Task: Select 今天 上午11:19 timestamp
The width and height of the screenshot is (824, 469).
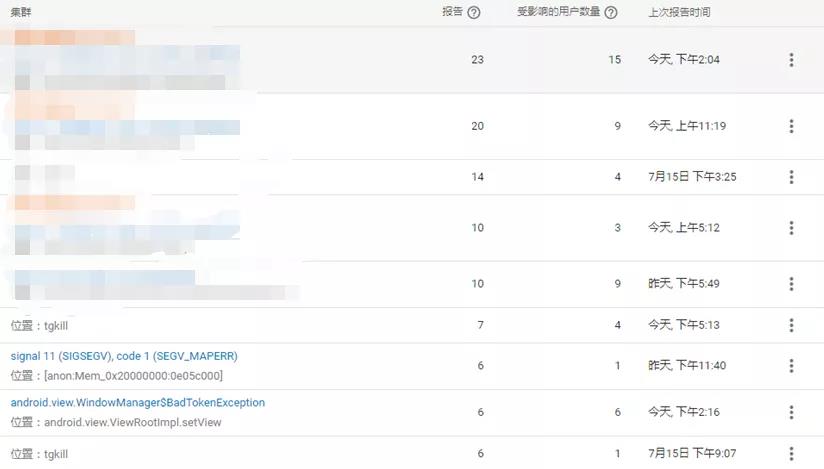Action: tap(687, 126)
